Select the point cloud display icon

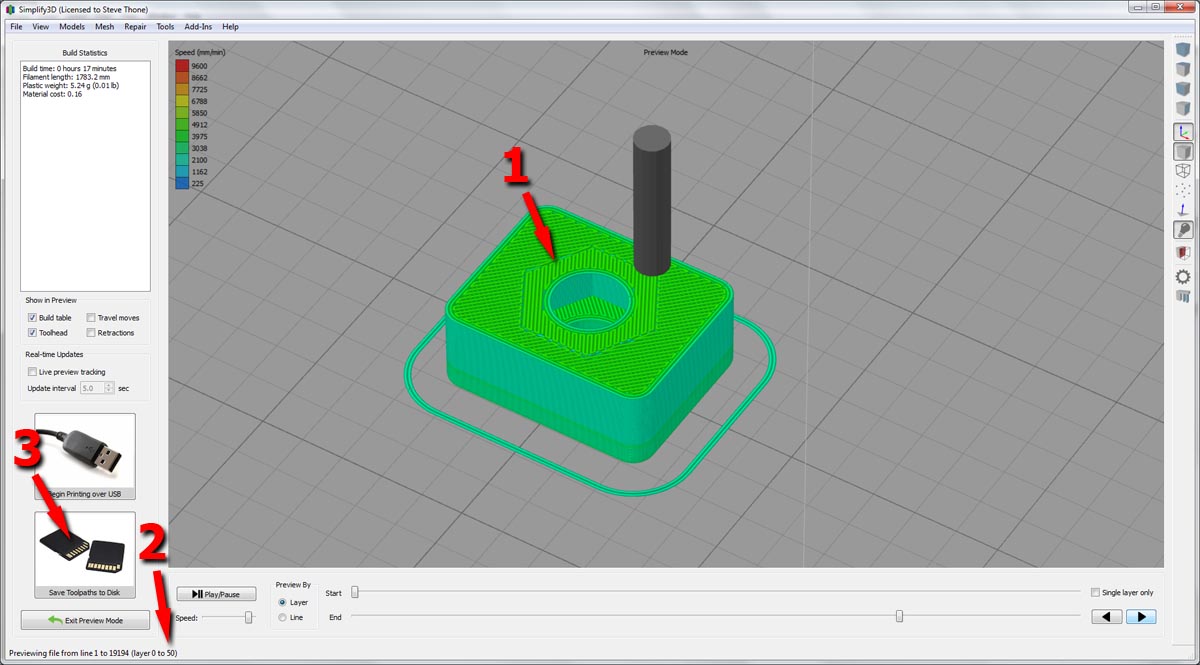(x=1183, y=190)
